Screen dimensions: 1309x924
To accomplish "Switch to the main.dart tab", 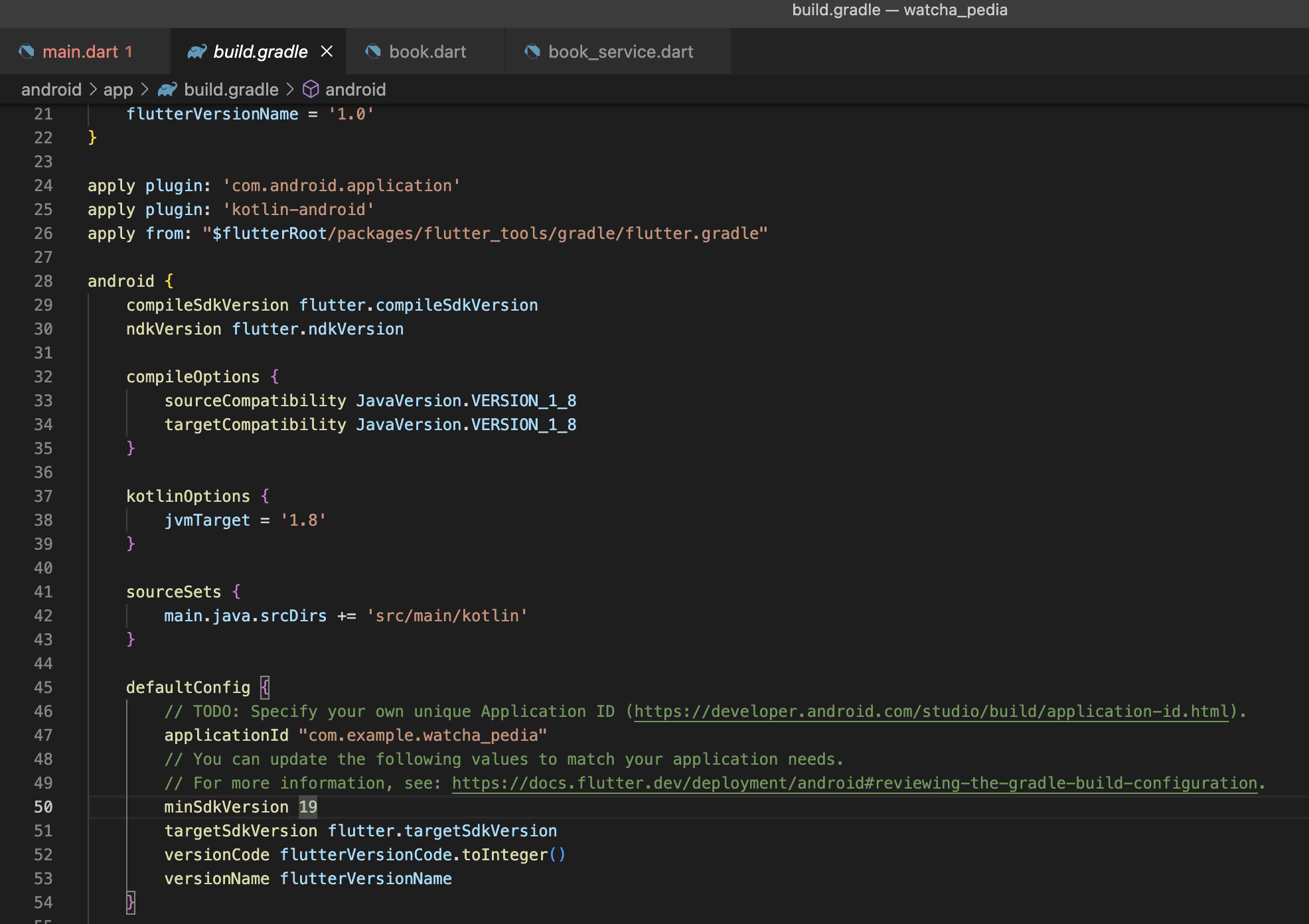I will pos(85,52).
